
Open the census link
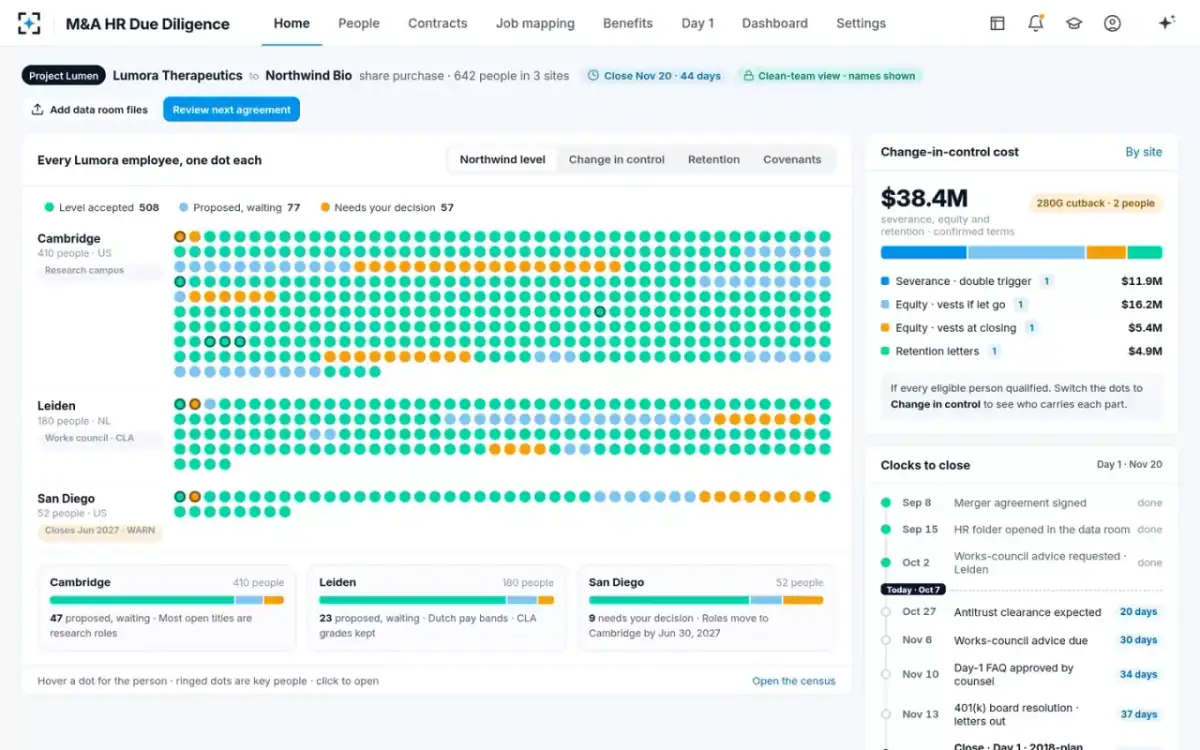[794, 681]
